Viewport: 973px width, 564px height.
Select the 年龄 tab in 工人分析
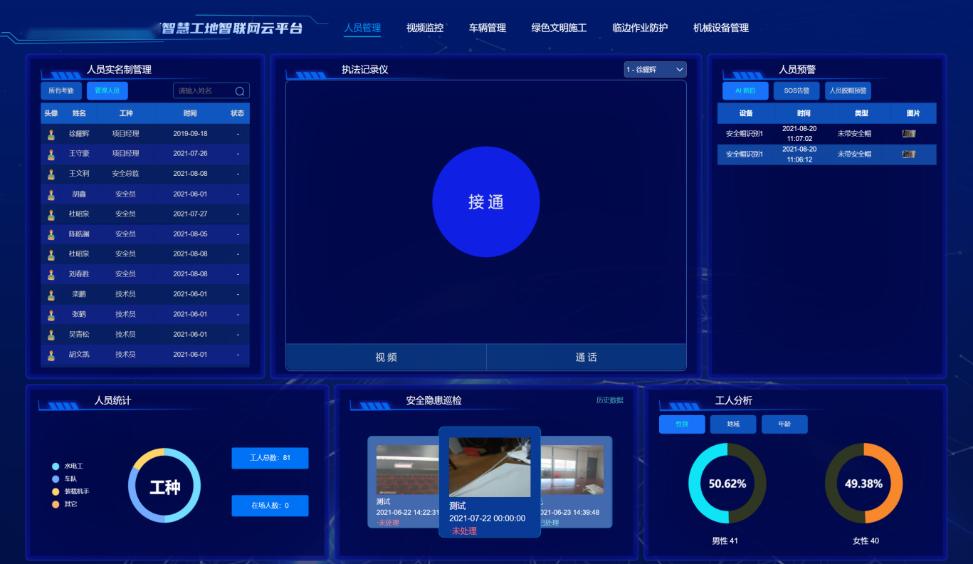(x=785, y=424)
